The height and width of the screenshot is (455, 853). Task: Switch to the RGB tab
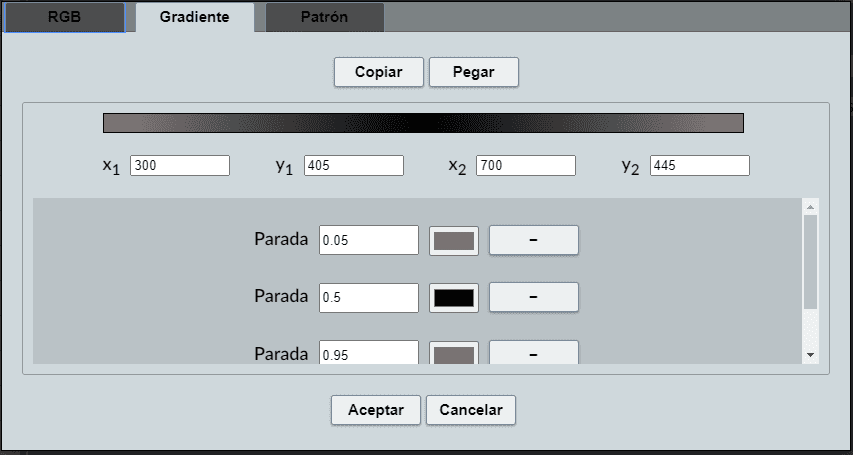64,17
